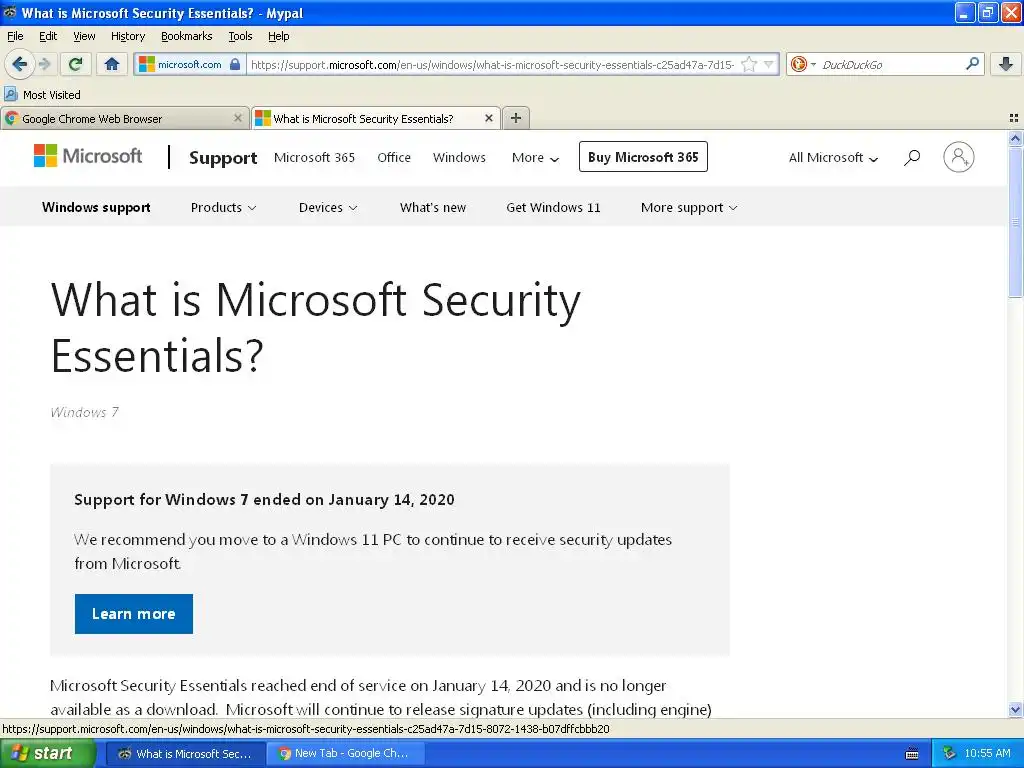Open URL history dropdown arrow
Screen dimensions: 1024x768
pyautogui.click(x=769, y=64)
